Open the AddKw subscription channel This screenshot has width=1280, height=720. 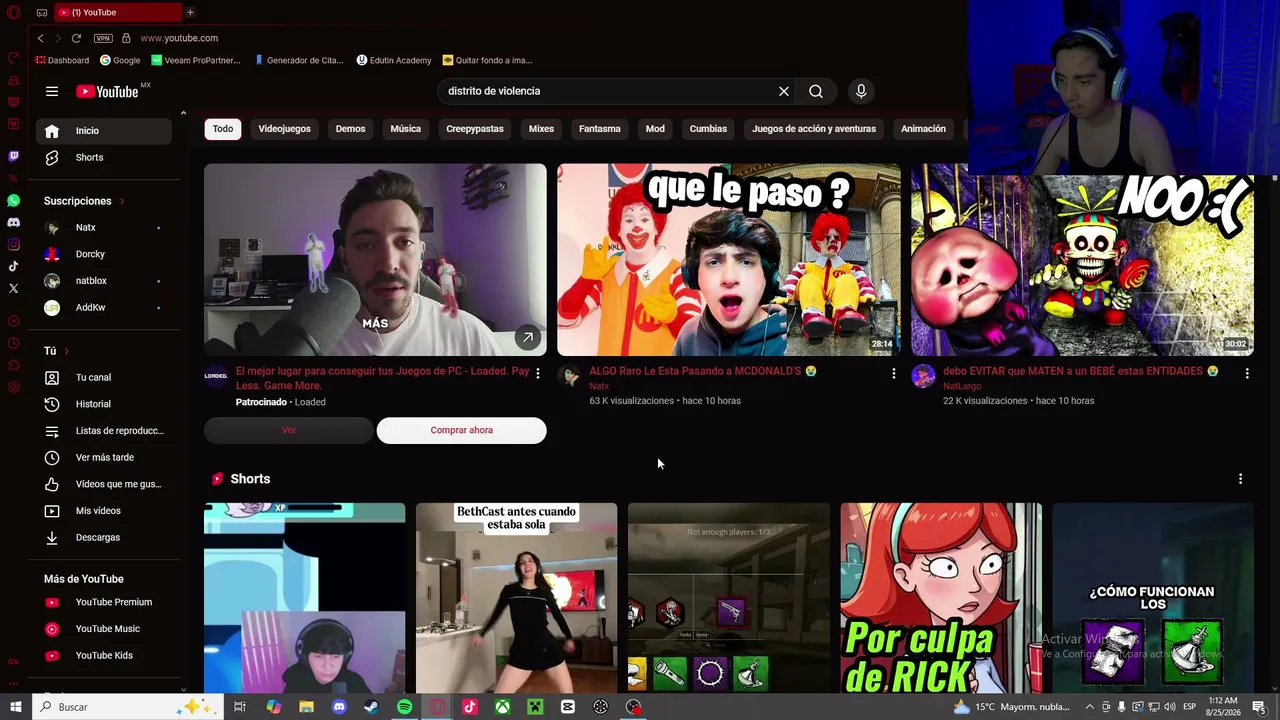click(104, 307)
